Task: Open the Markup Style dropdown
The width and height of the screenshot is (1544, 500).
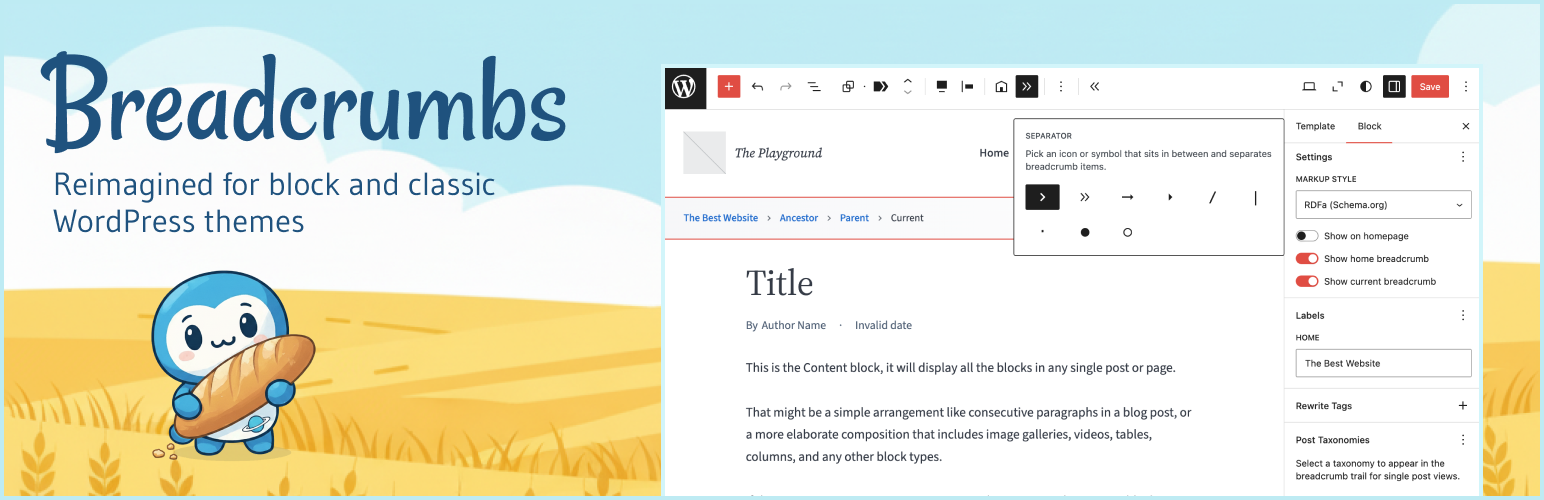Action: [1383, 204]
